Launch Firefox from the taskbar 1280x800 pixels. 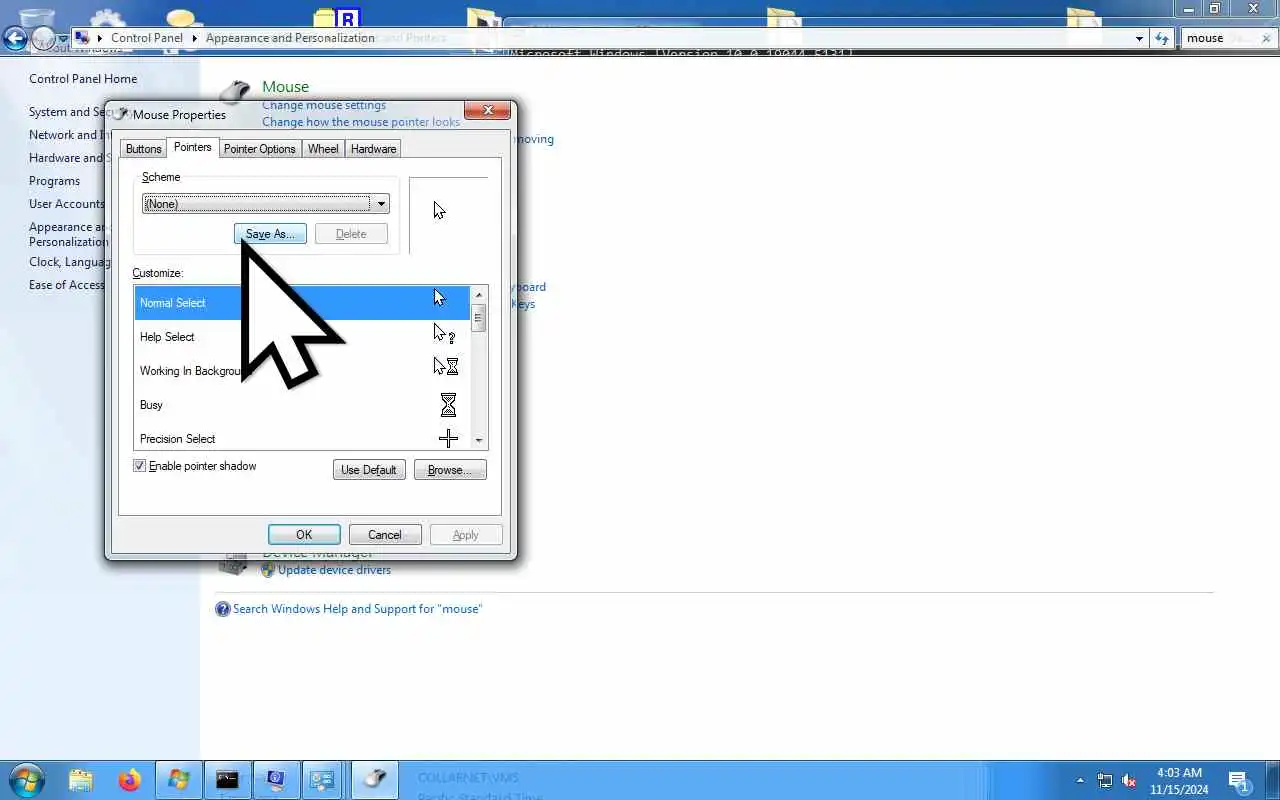(130, 780)
